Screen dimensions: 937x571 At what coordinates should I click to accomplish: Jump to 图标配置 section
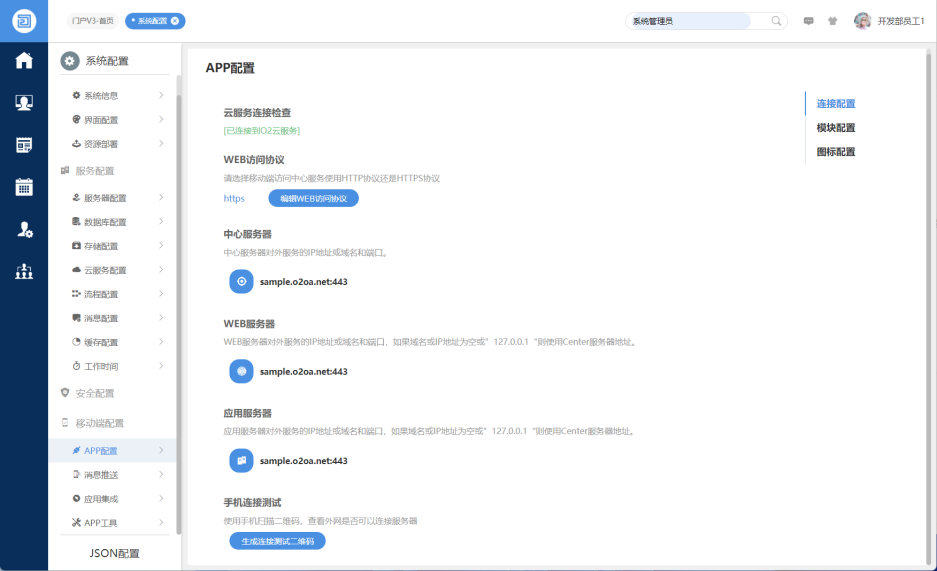coord(835,152)
